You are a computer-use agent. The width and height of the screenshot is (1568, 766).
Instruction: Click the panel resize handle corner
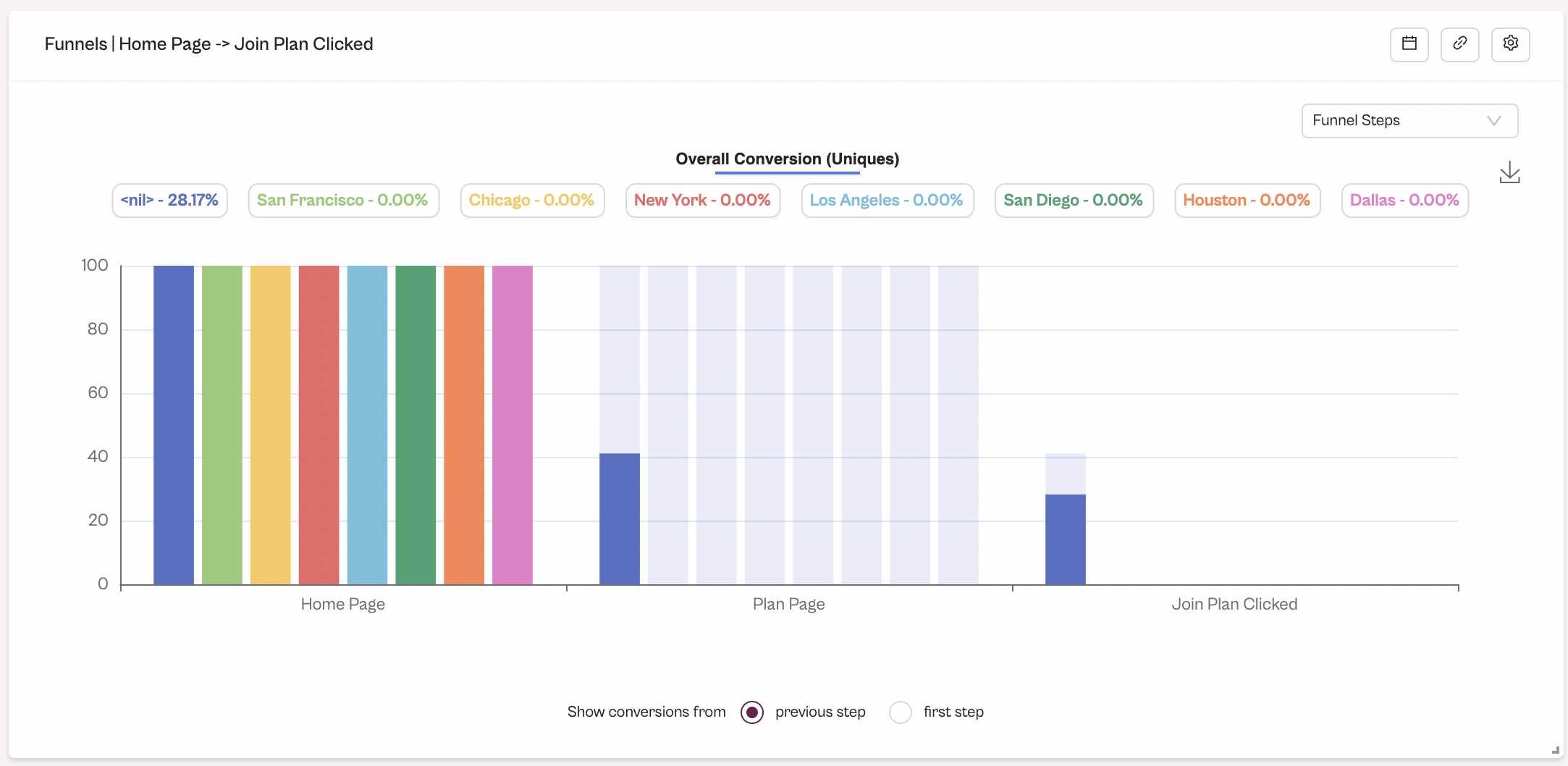point(1555,750)
